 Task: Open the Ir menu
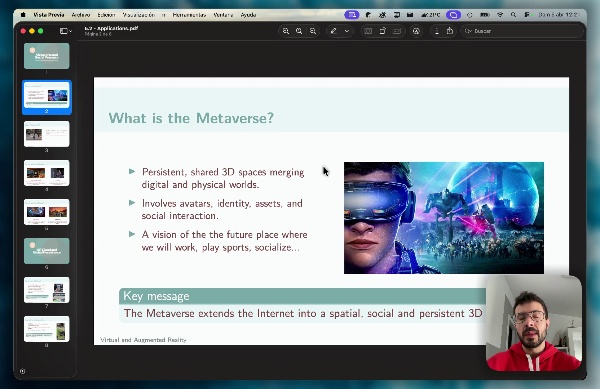(163, 15)
